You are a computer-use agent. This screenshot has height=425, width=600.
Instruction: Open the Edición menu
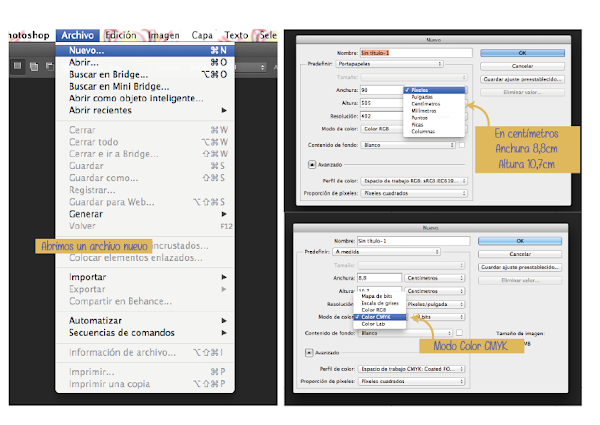click(x=121, y=35)
